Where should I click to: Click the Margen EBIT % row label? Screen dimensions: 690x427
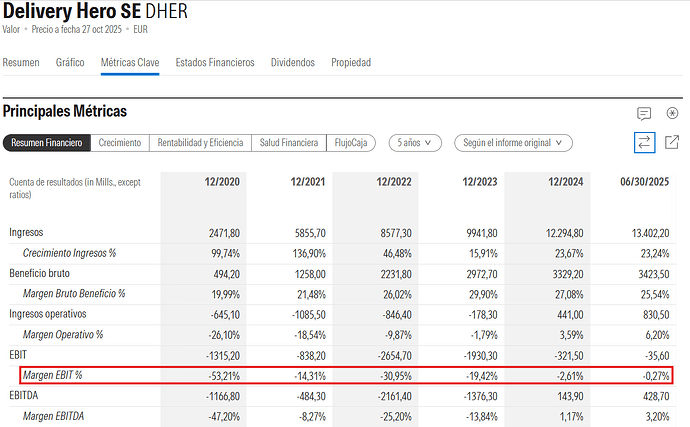pyautogui.click(x=55, y=375)
